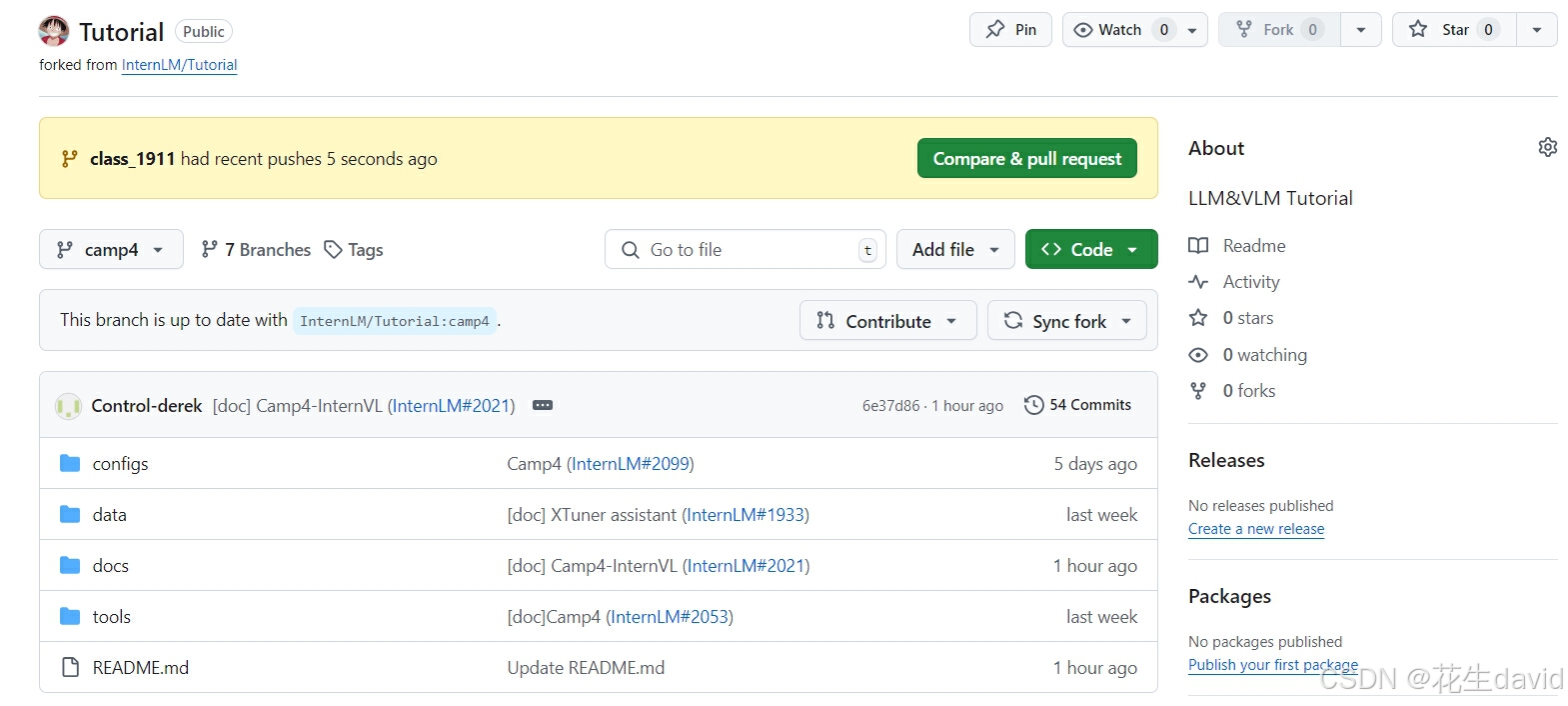The image size is (1568, 706).
Task: View the 0 stars stargazers list
Action: 1248,318
